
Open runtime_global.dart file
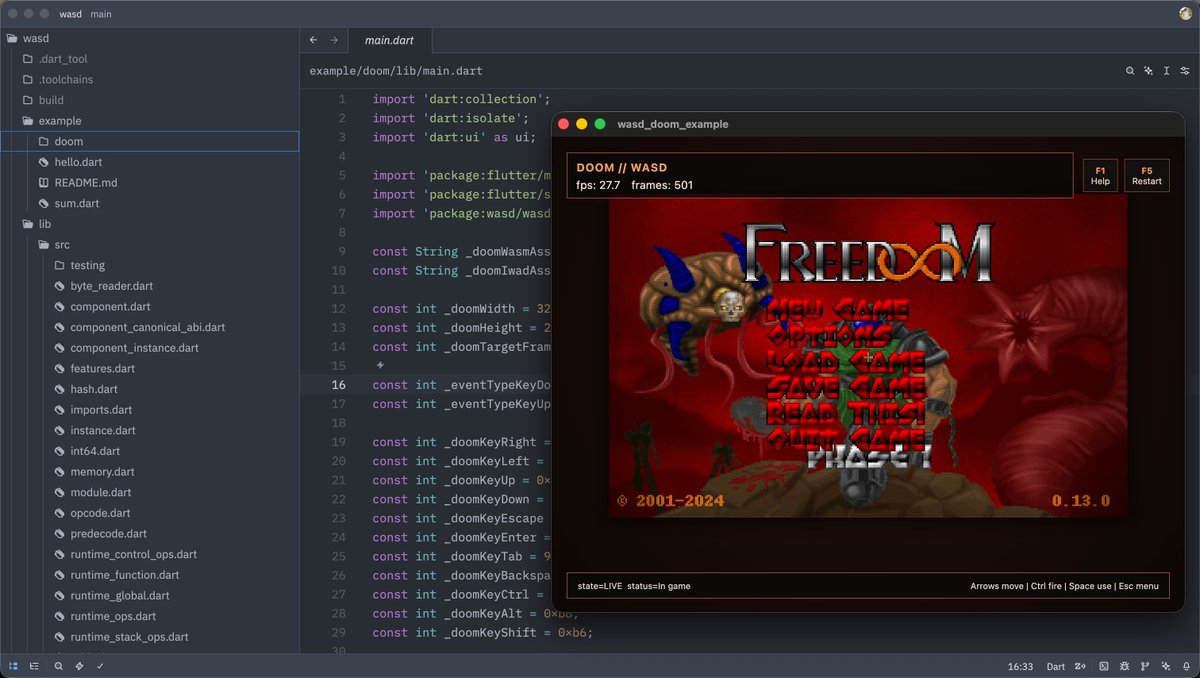coord(150,596)
